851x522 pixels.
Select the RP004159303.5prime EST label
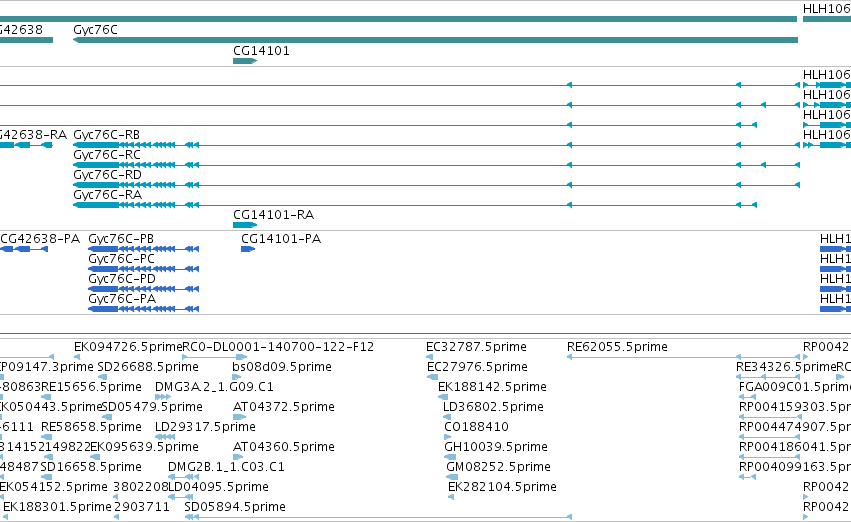[x=795, y=407]
